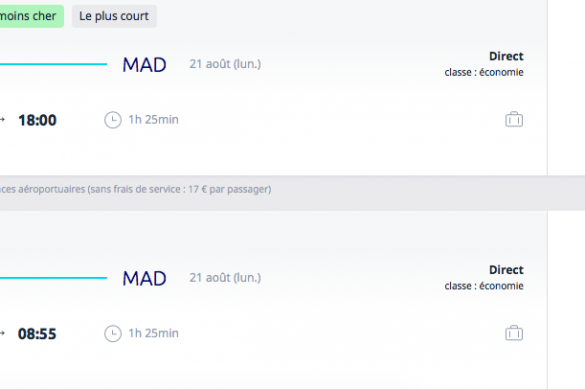
Task: Click first flight's '21 août (lun.)' date
Action: (225, 64)
